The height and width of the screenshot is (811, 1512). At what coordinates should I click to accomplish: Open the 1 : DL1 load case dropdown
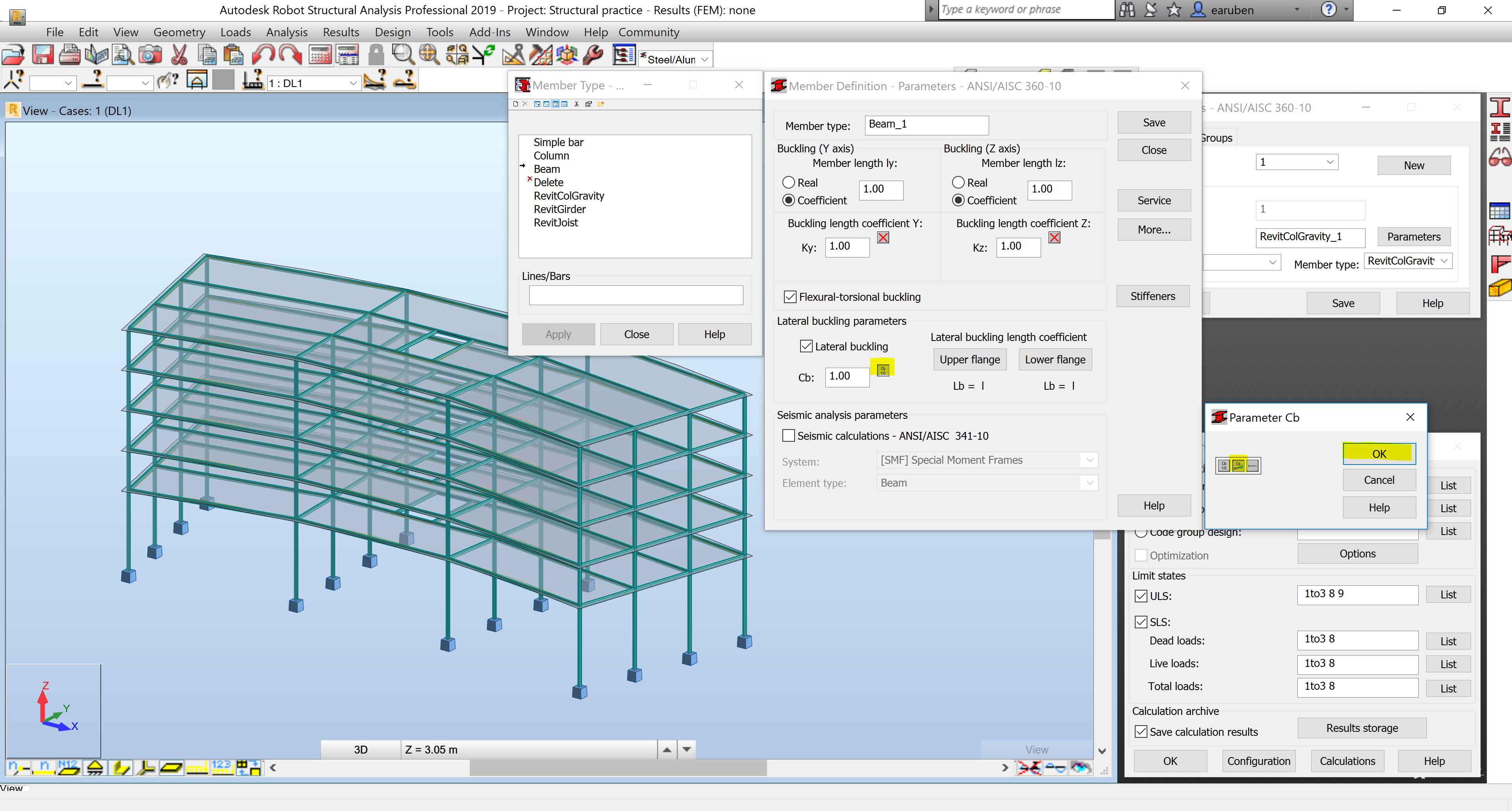(x=353, y=83)
